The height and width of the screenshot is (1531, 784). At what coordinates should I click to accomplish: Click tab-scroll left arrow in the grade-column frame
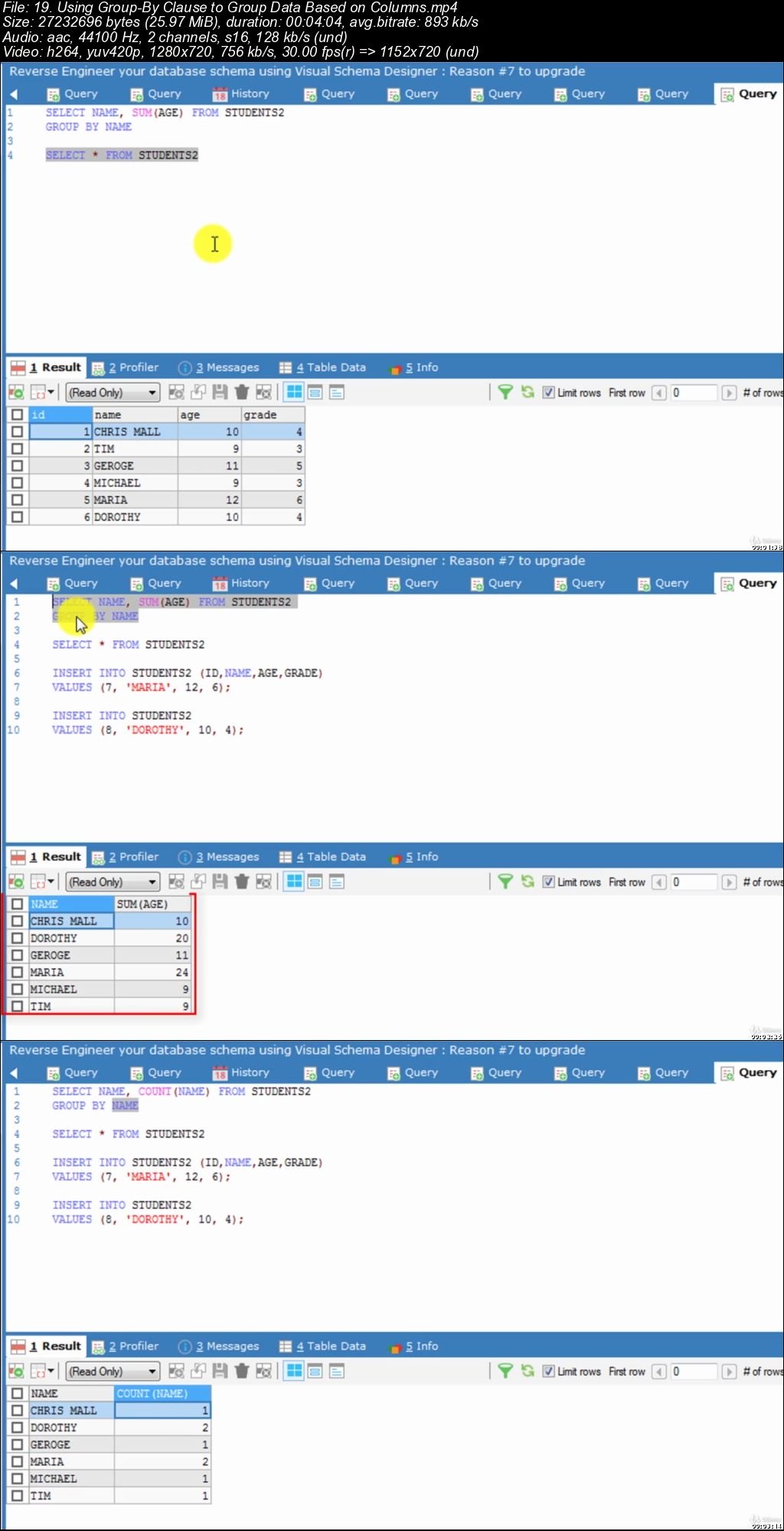click(14, 94)
